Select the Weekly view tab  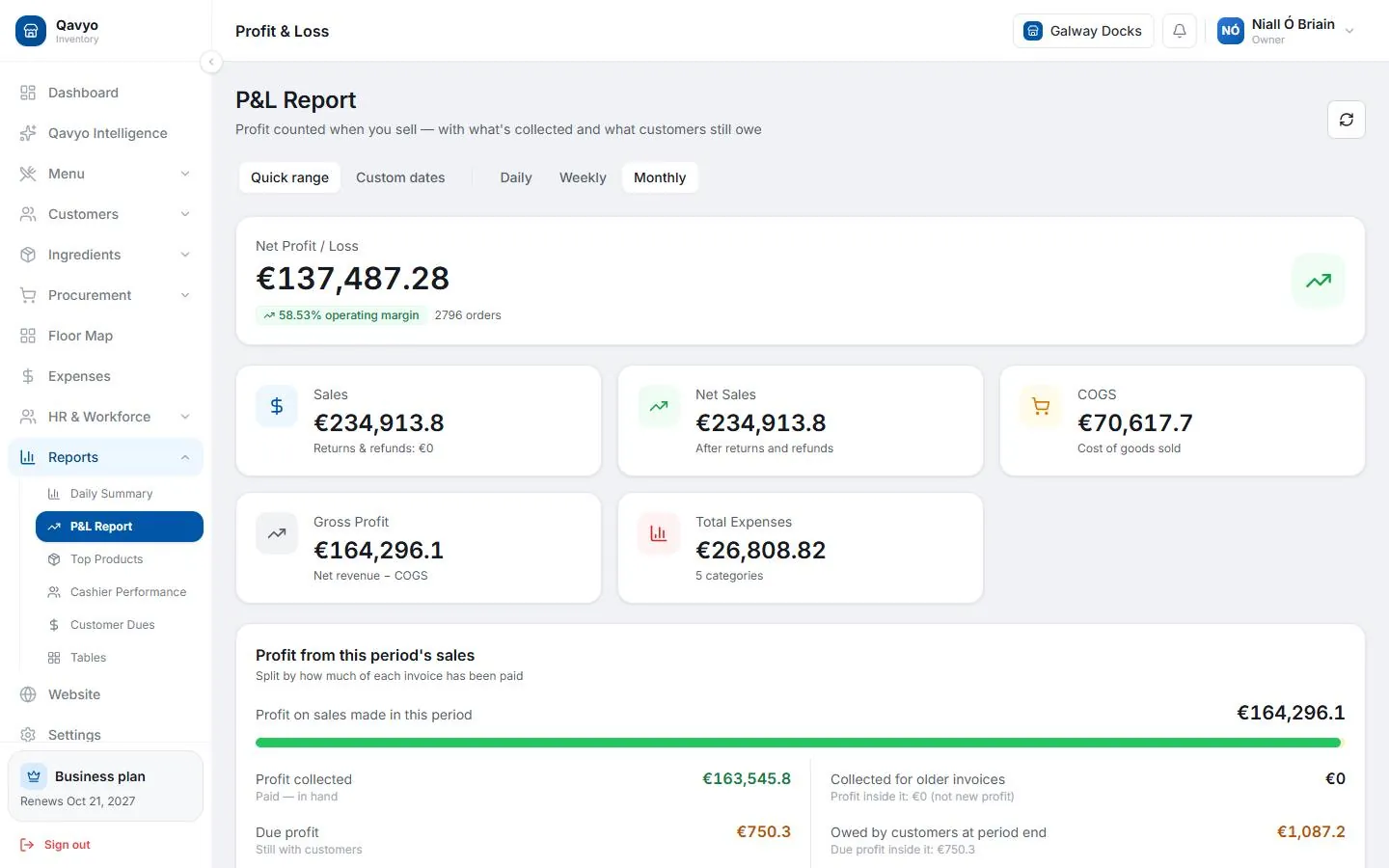click(x=583, y=177)
